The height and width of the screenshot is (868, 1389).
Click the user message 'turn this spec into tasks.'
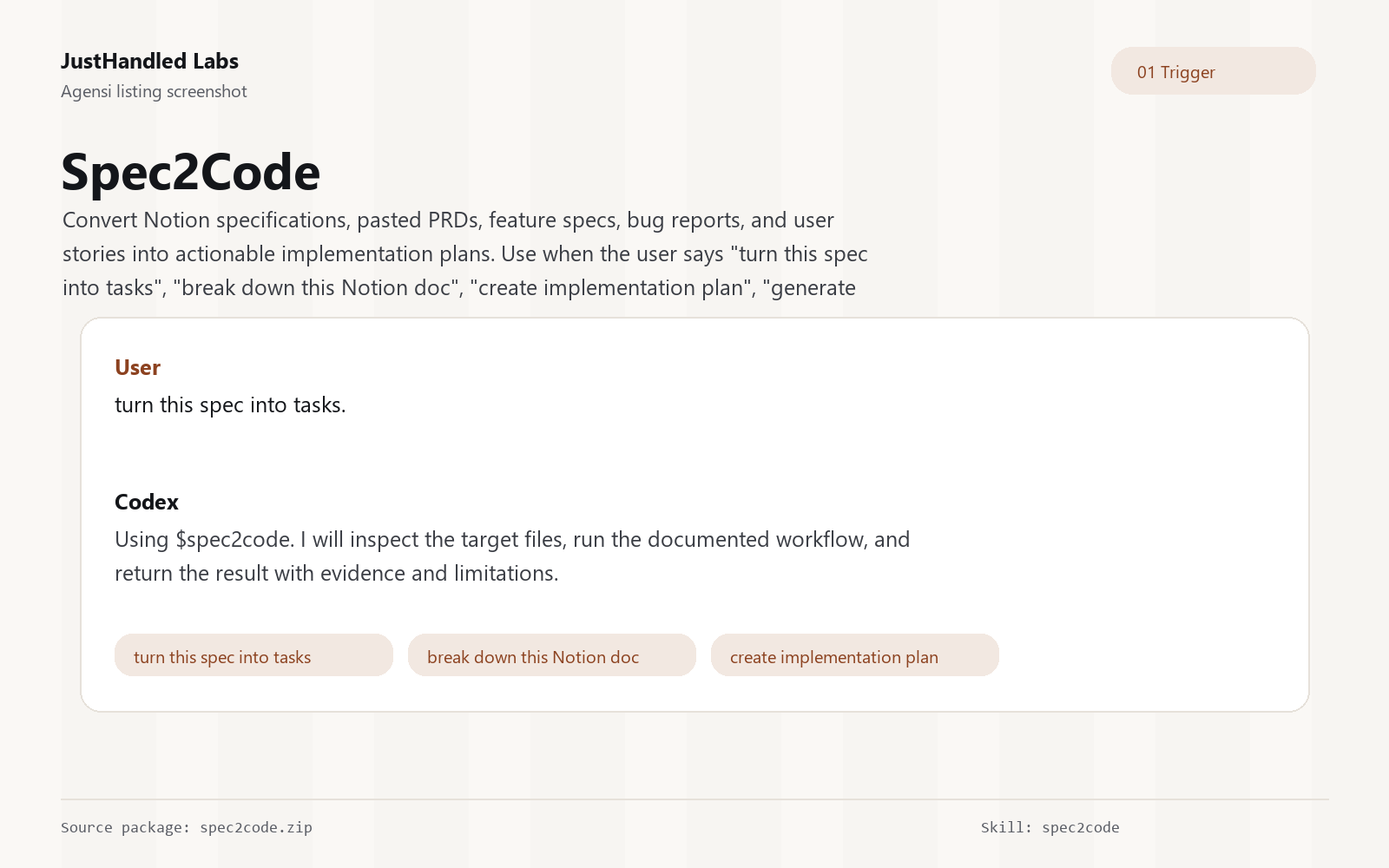pyautogui.click(x=230, y=405)
